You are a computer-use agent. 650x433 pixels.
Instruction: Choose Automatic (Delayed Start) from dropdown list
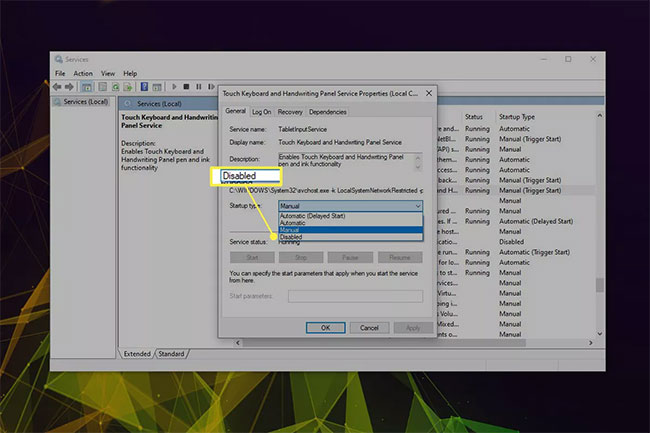pyautogui.click(x=350, y=216)
